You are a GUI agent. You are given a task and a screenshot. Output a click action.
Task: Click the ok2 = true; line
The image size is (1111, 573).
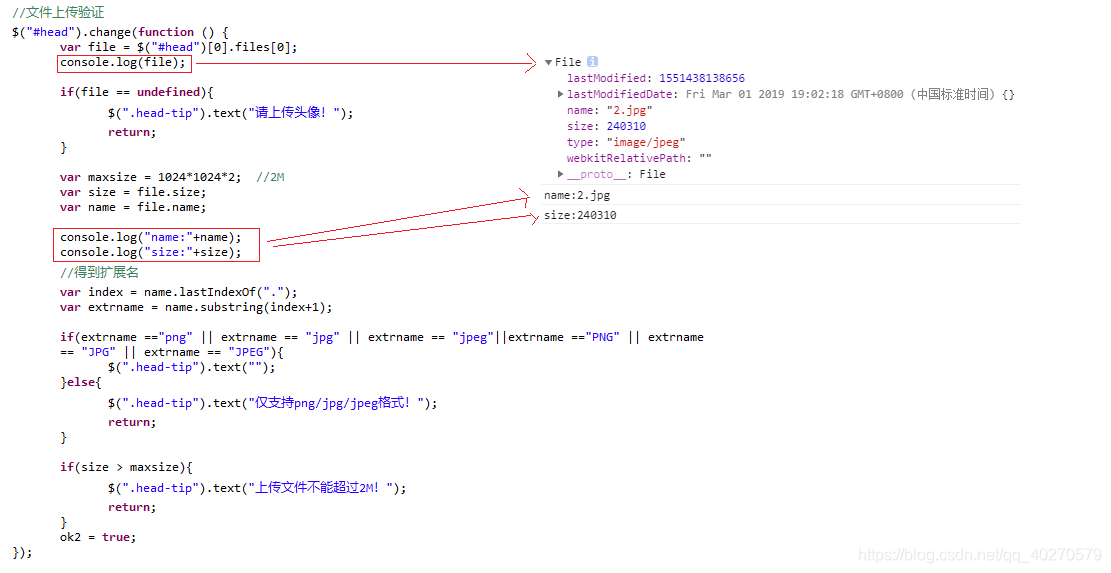[x=98, y=537]
